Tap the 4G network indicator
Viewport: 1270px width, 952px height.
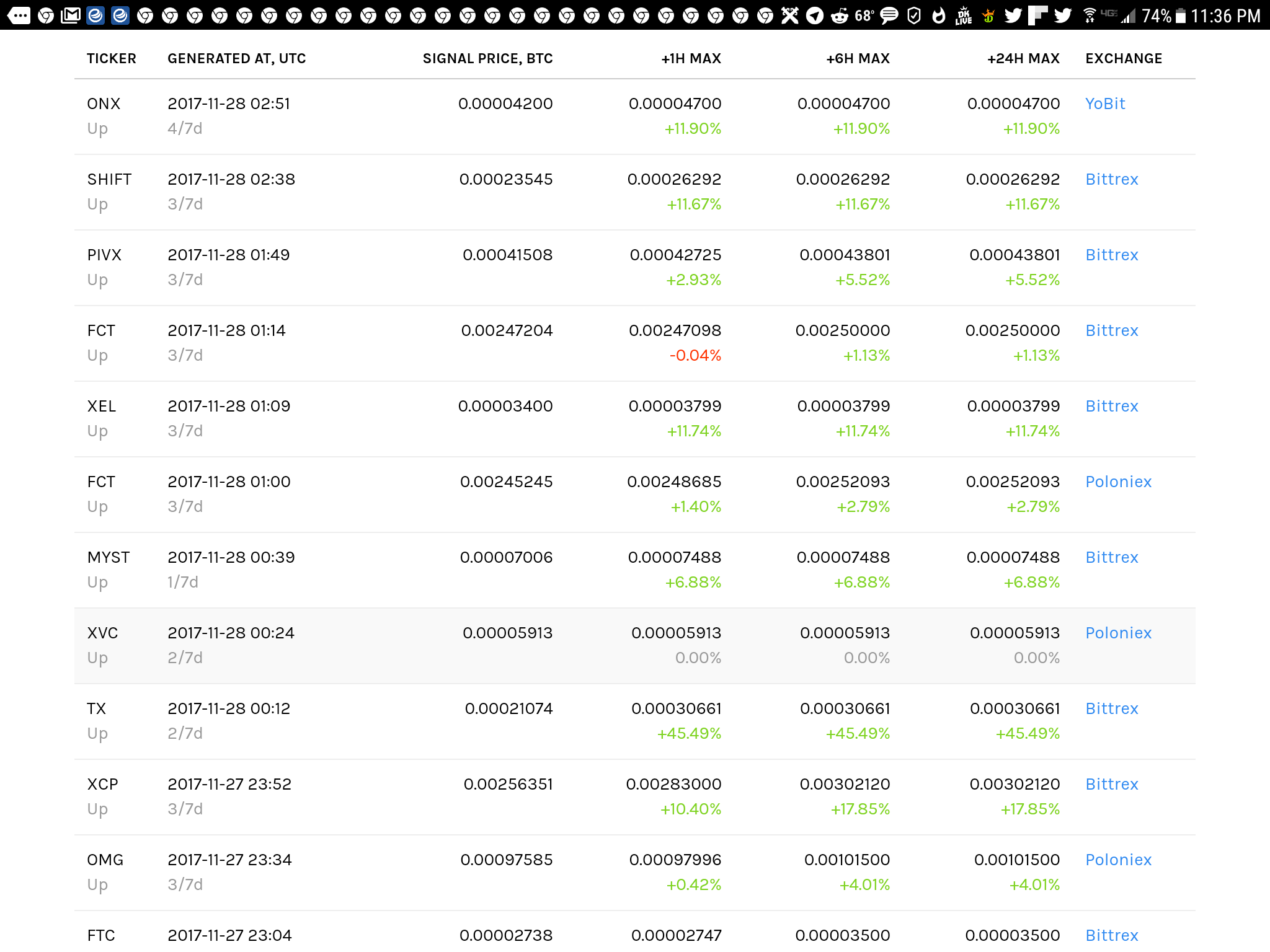(x=1109, y=12)
